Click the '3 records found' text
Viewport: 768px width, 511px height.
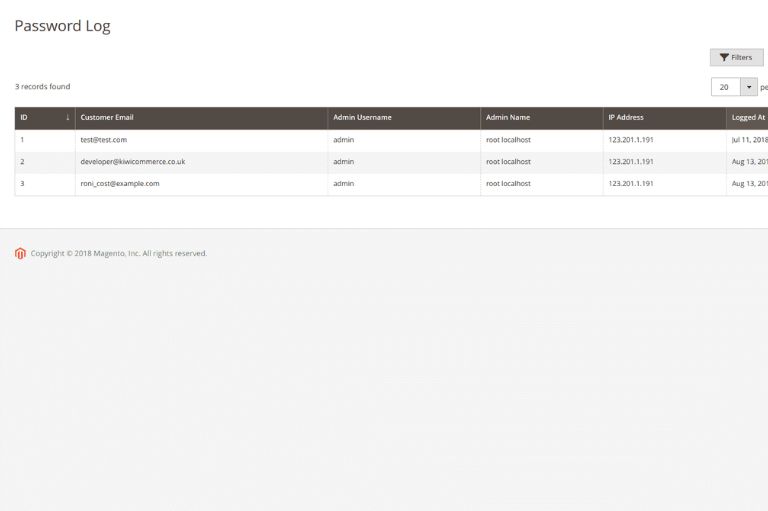coord(43,87)
